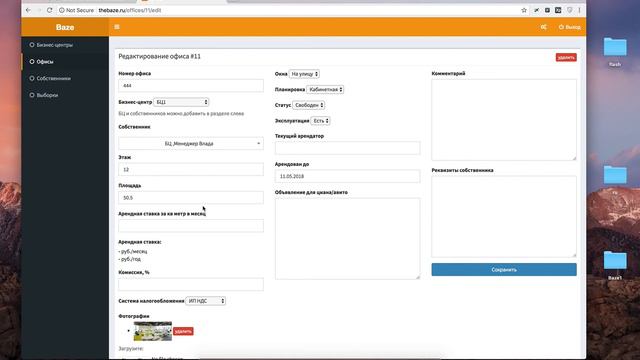This screenshot has height=360, width=640.
Task: Open the browser three-dot menu
Action: click(579, 10)
